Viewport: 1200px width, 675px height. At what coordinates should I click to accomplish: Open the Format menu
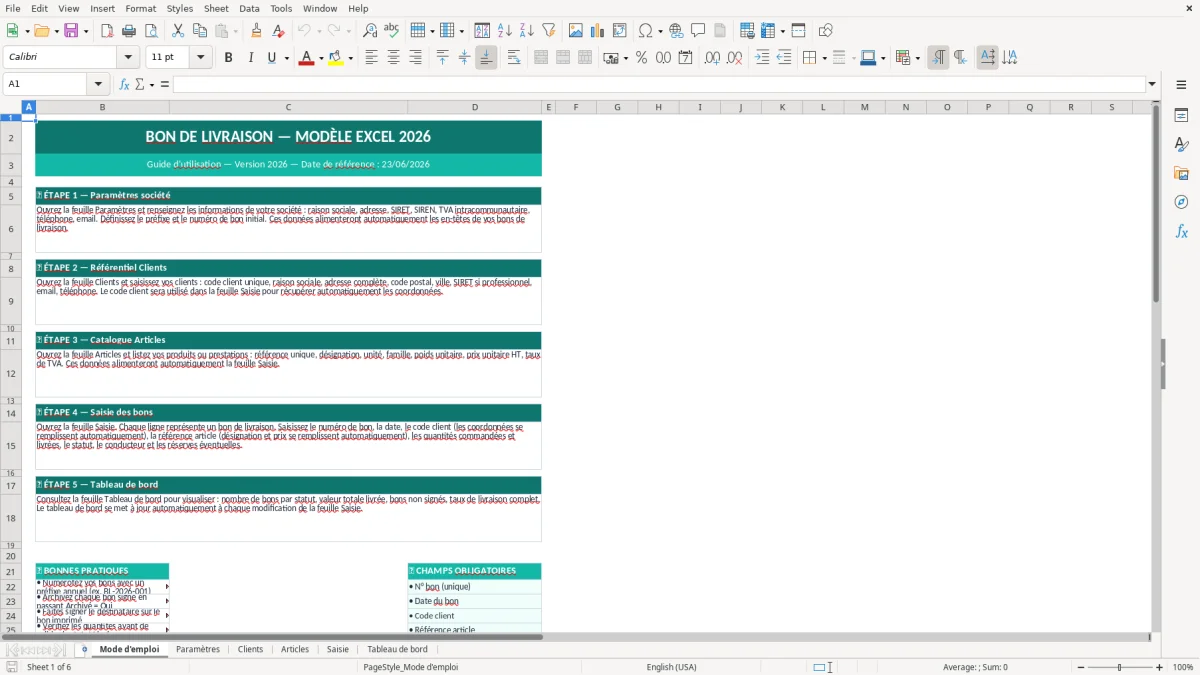pos(140,8)
